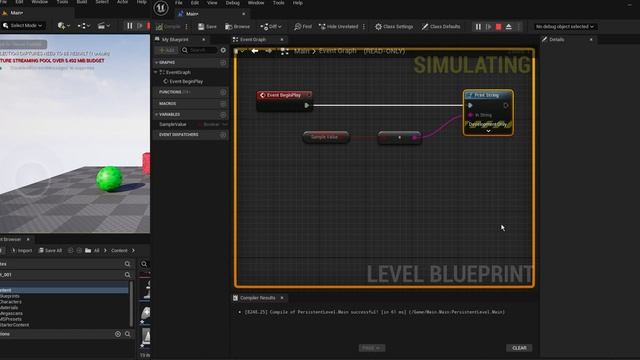Open blueprint editor Edit menu
640x360 pixels.
(x=195, y=3)
